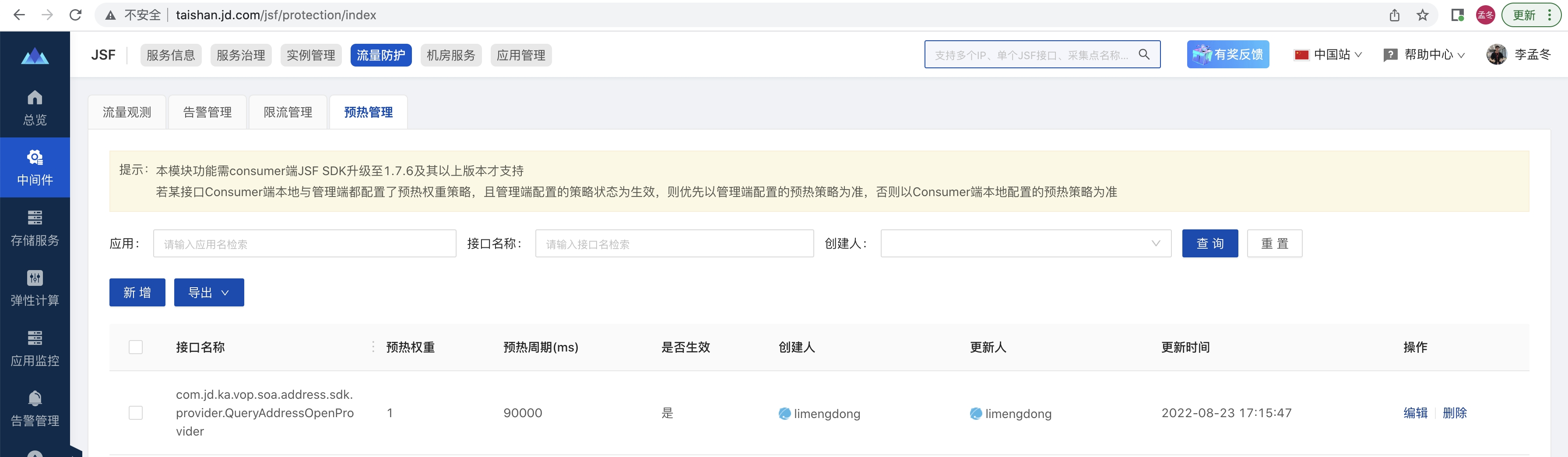Click the com.jd.ka.vop.soa.address.sdk interface name

coord(265,413)
